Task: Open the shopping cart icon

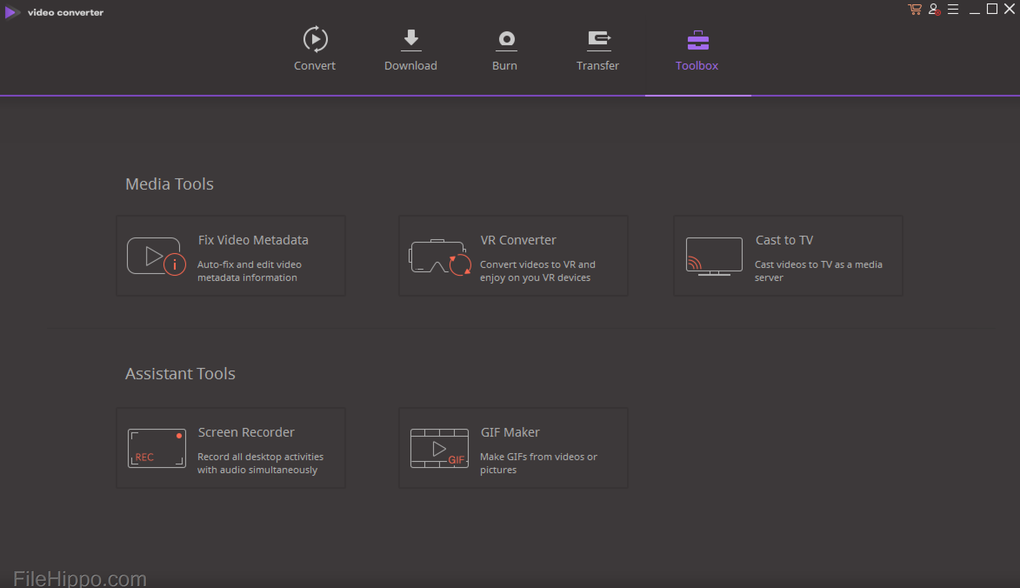Action: click(915, 9)
